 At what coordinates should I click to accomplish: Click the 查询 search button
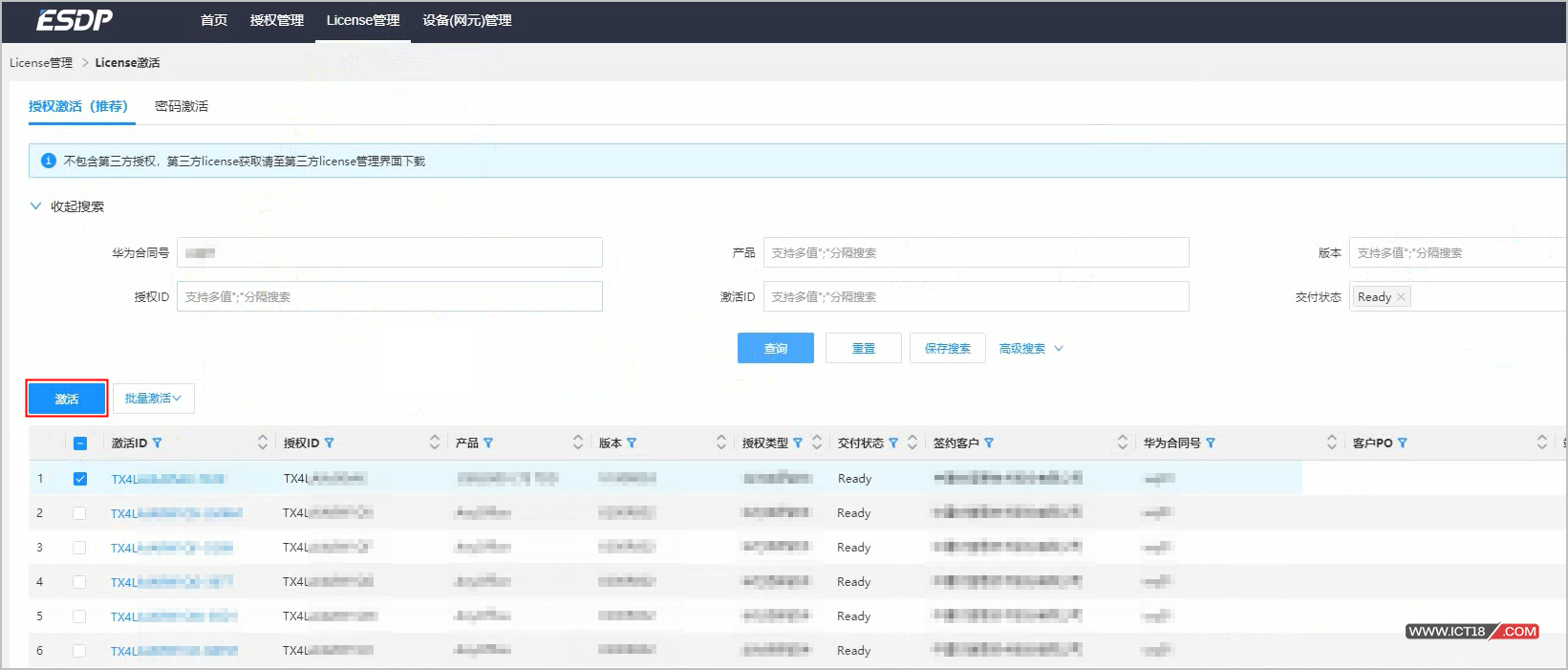pyautogui.click(x=775, y=349)
